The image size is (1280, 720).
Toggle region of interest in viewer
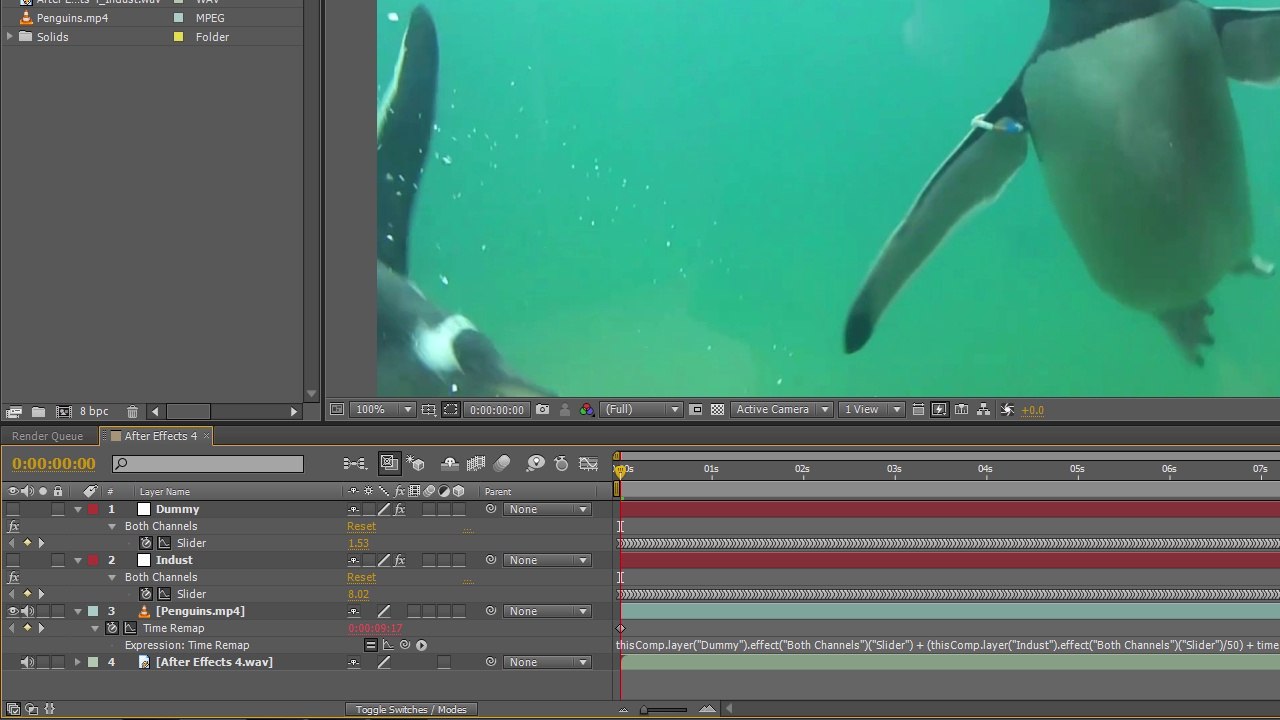coord(450,410)
